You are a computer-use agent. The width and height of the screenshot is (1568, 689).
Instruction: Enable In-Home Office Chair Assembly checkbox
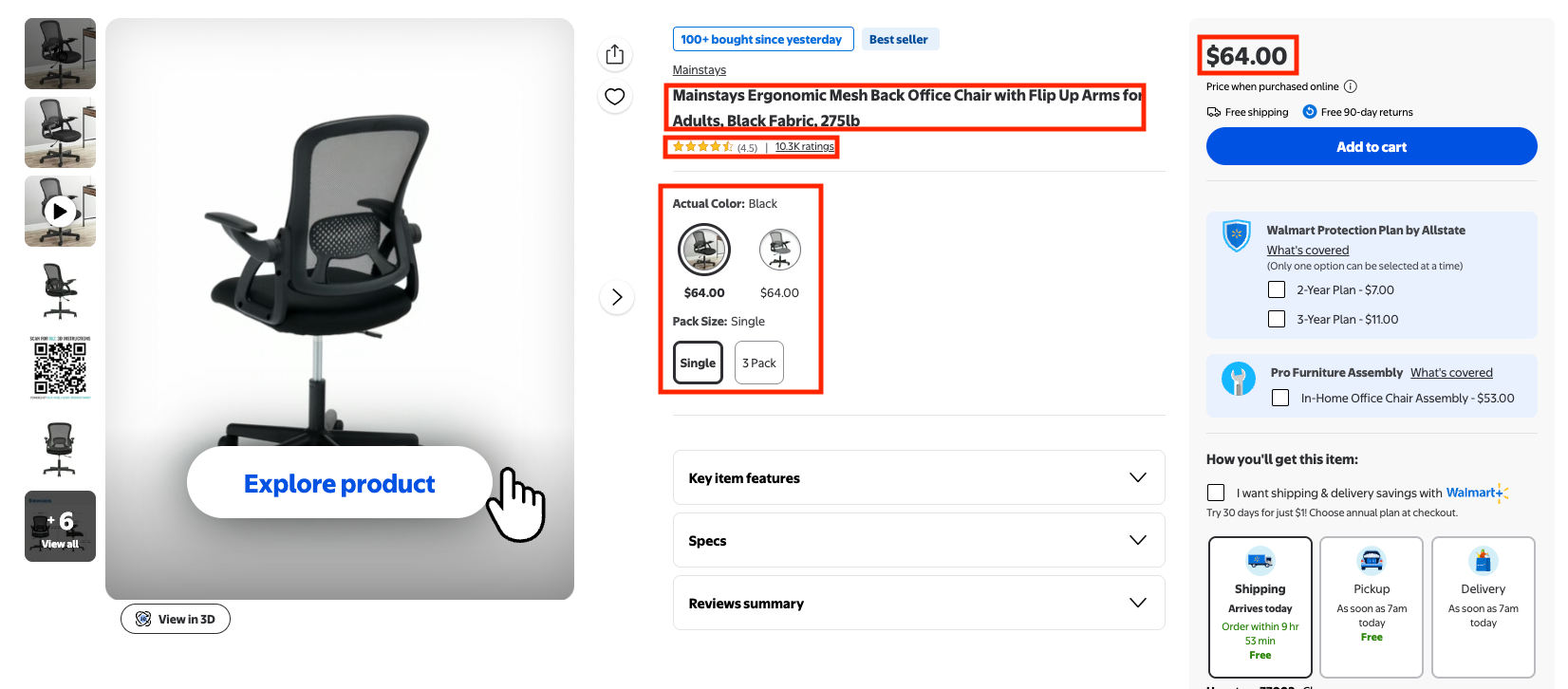(x=1280, y=398)
